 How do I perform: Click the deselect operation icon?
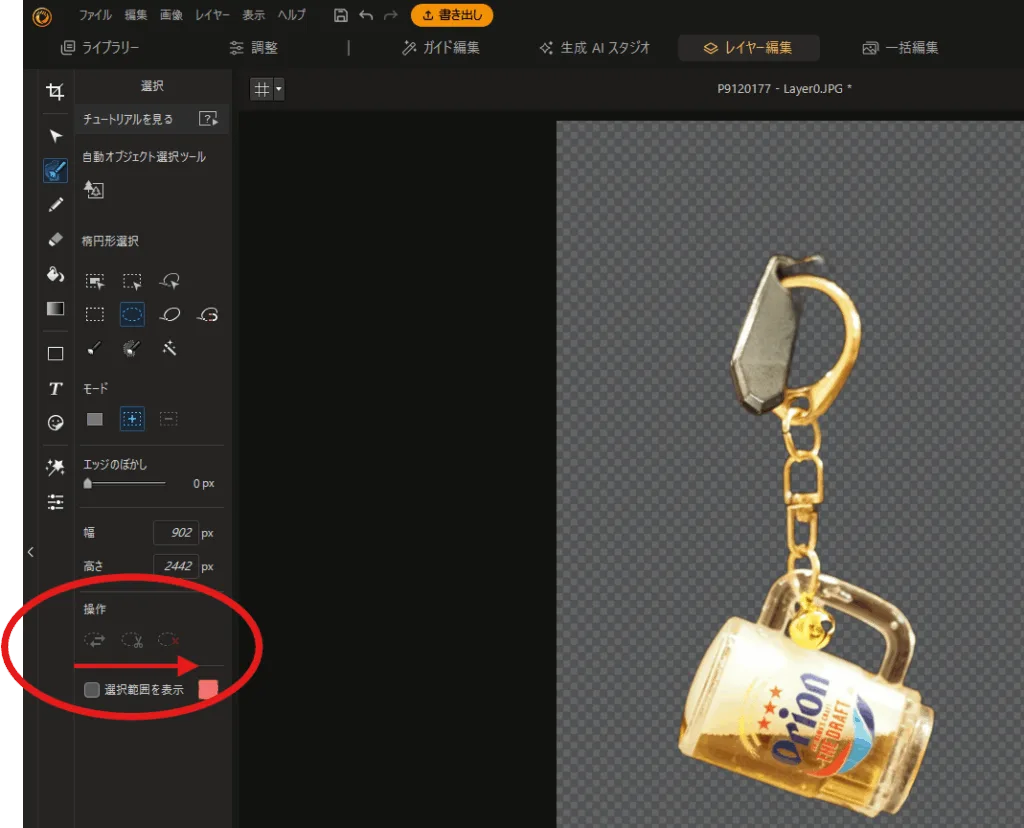point(168,640)
